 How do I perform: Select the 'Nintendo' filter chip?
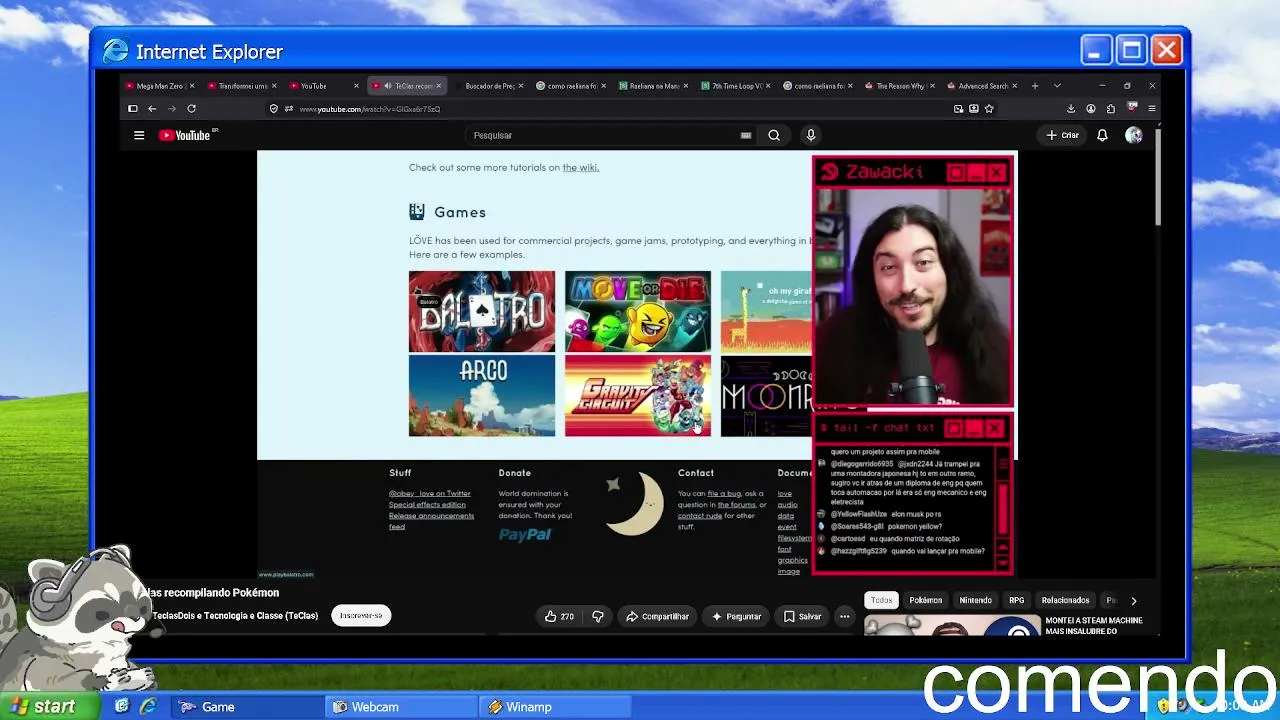[976, 601]
